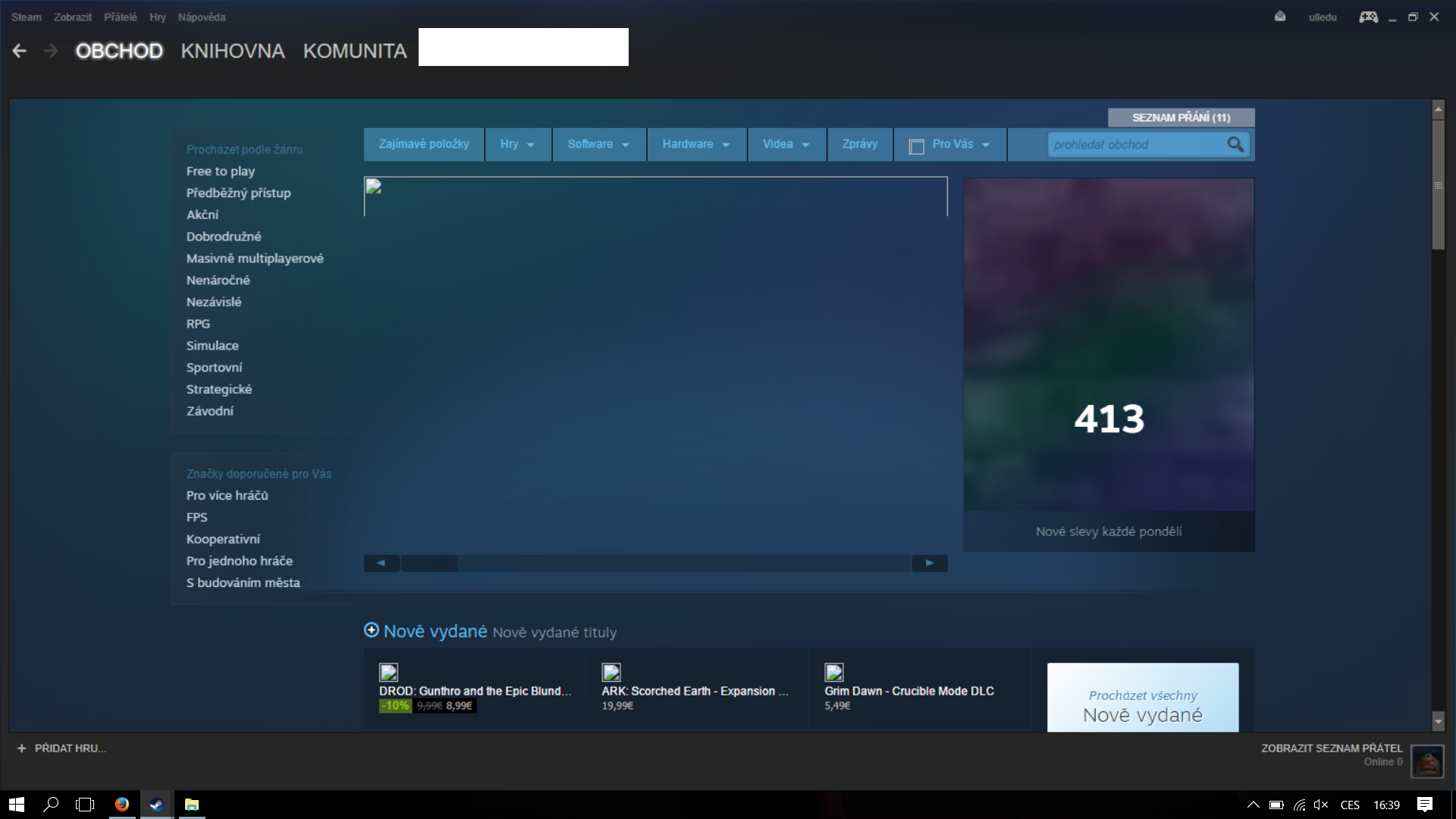Click the carousel scroll handle
The image size is (1456, 819).
(x=429, y=563)
